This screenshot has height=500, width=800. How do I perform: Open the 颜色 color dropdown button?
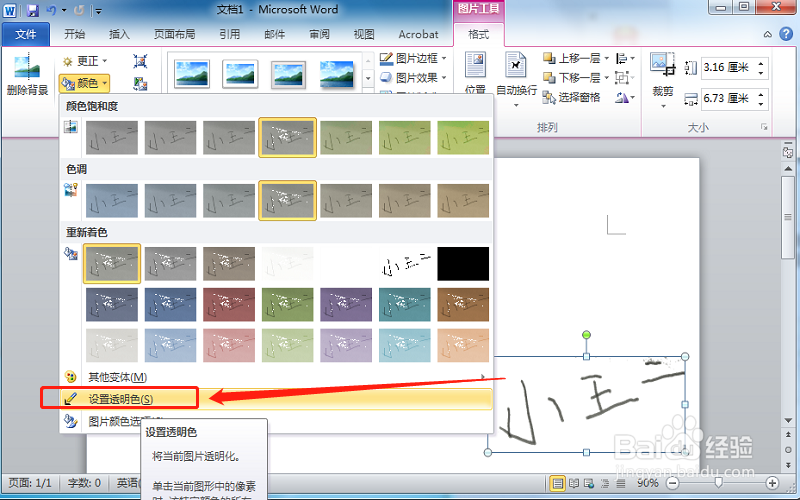point(85,83)
